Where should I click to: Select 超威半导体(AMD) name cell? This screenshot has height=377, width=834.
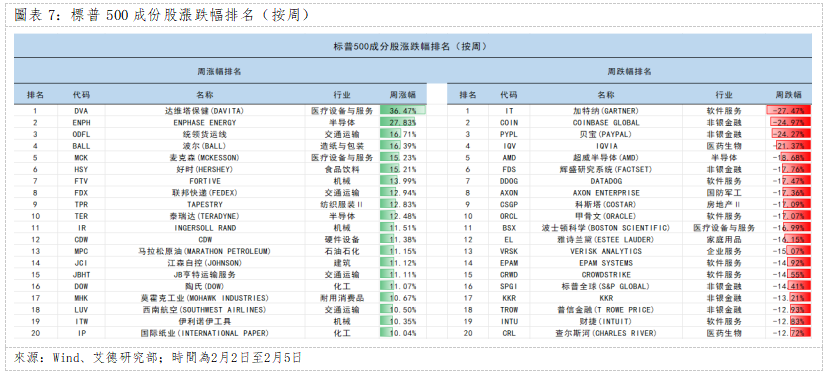[x=605, y=158]
